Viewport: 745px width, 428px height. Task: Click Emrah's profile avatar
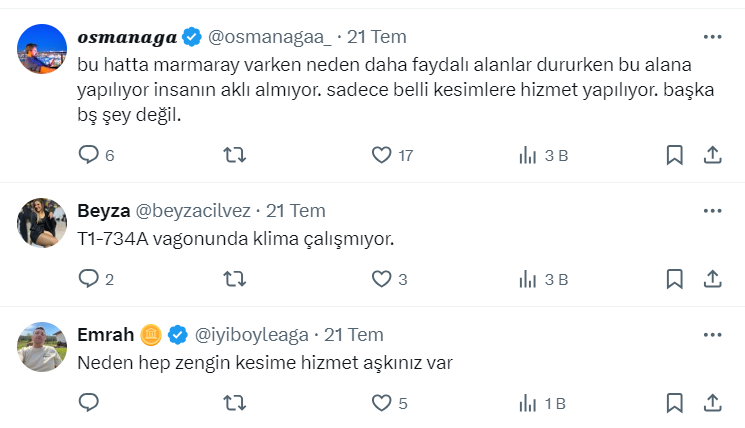(x=42, y=347)
